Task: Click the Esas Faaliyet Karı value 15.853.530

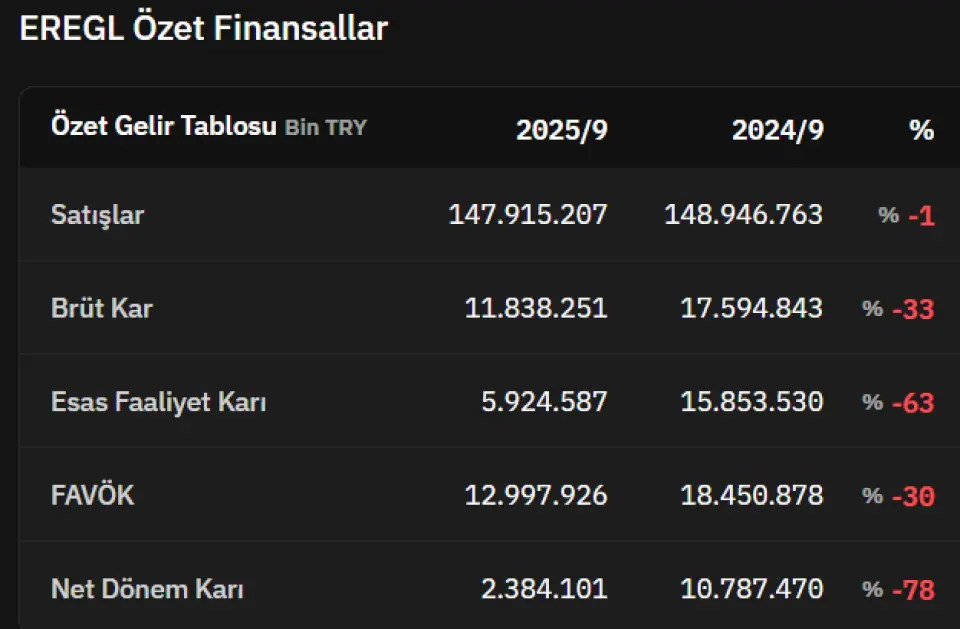Action: coord(751,402)
